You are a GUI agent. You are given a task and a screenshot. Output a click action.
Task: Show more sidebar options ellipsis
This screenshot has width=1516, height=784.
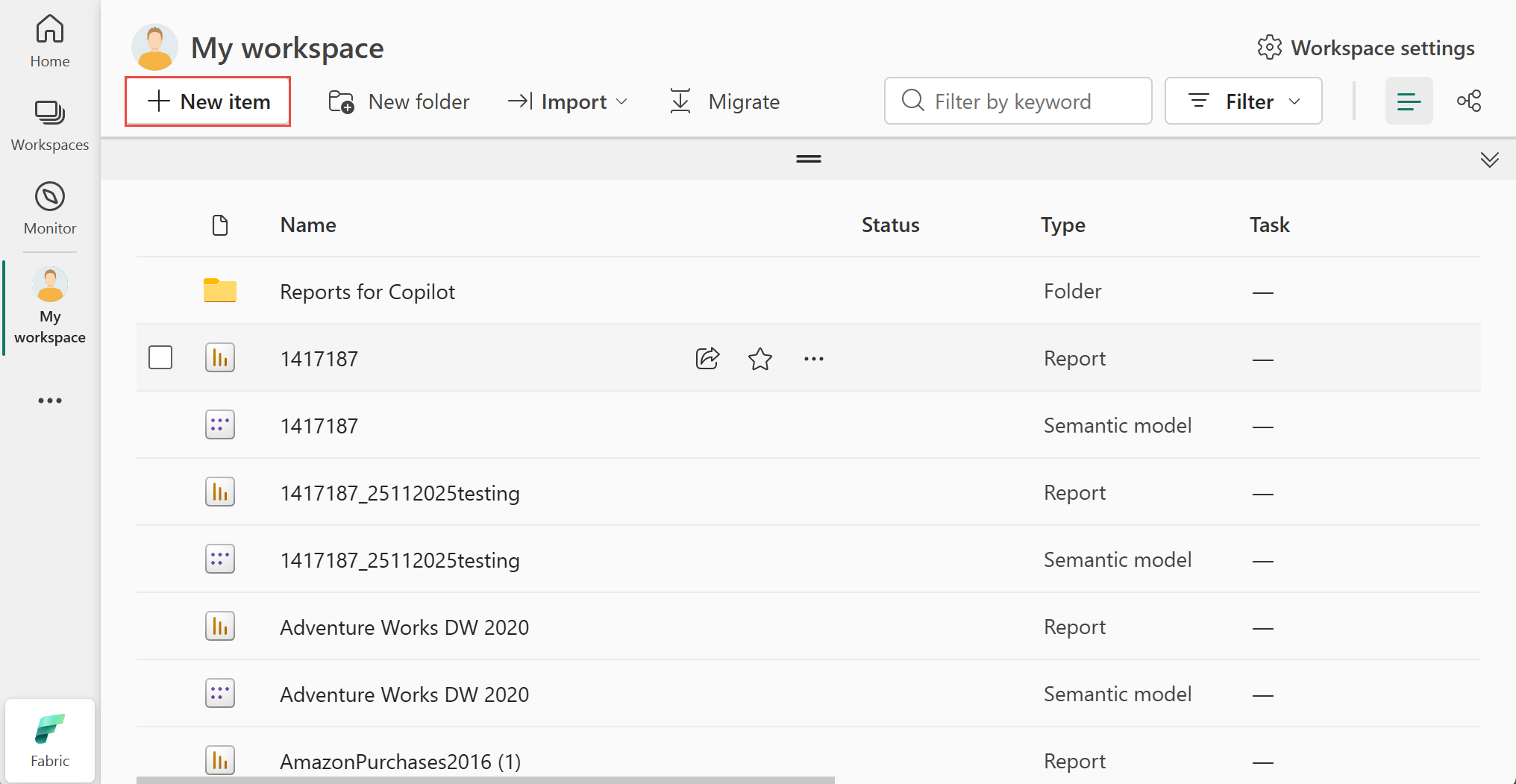pos(50,401)
